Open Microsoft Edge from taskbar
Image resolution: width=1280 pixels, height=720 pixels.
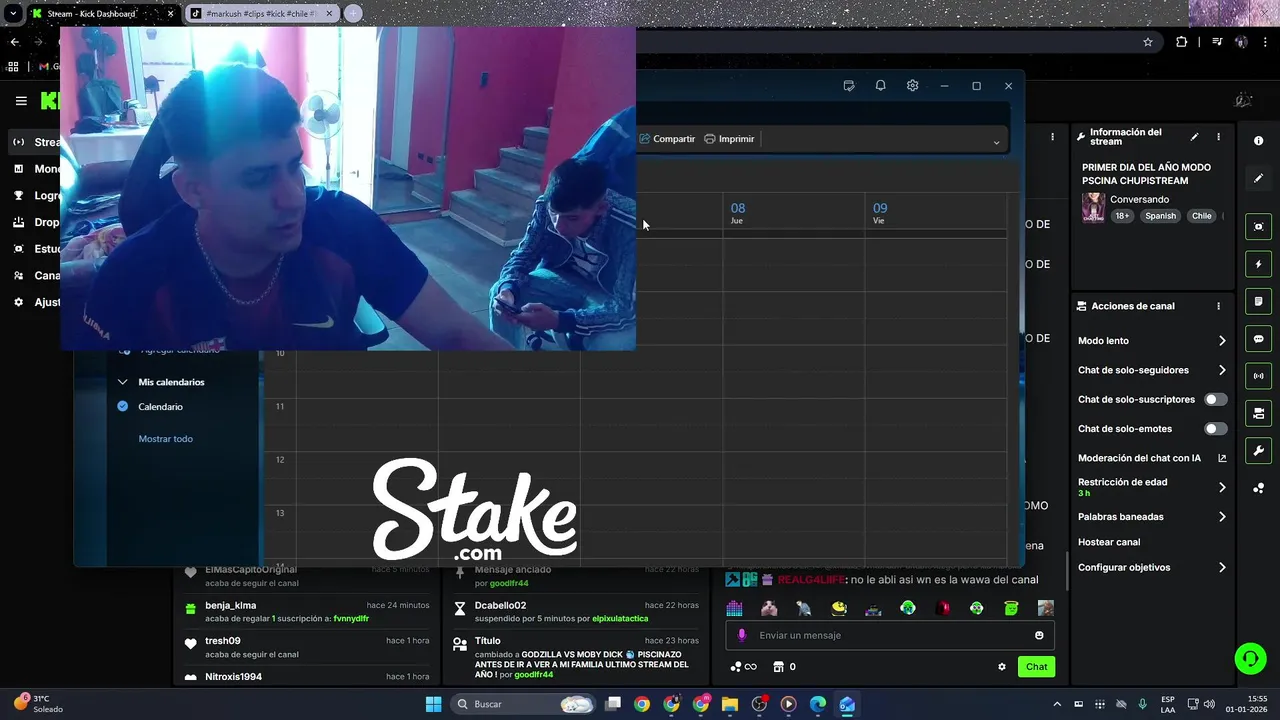click(x=818, y=704)
